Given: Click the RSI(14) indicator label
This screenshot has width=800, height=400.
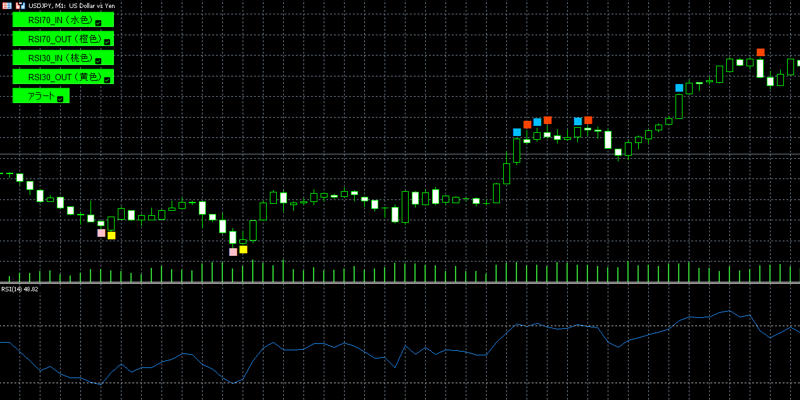Looking at the screenshot, I should tap(20, 289).
